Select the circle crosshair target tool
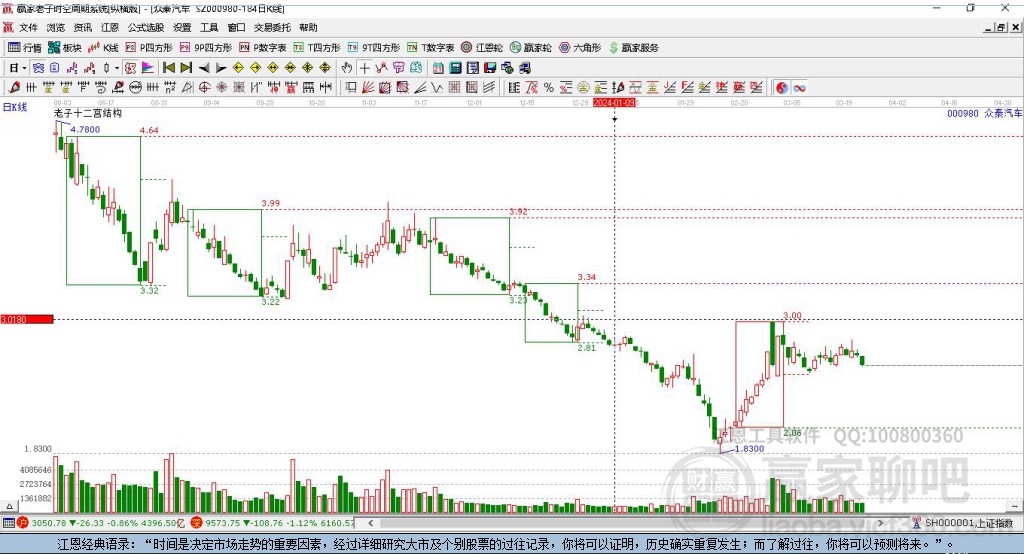 click(x=204, y=88)
